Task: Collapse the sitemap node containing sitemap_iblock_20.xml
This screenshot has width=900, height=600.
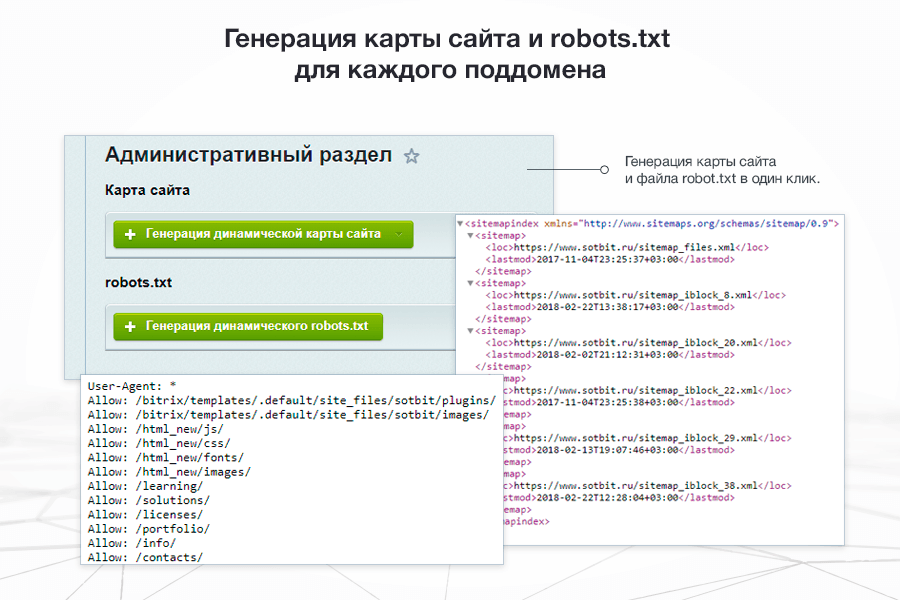Action: pos(471,330)
